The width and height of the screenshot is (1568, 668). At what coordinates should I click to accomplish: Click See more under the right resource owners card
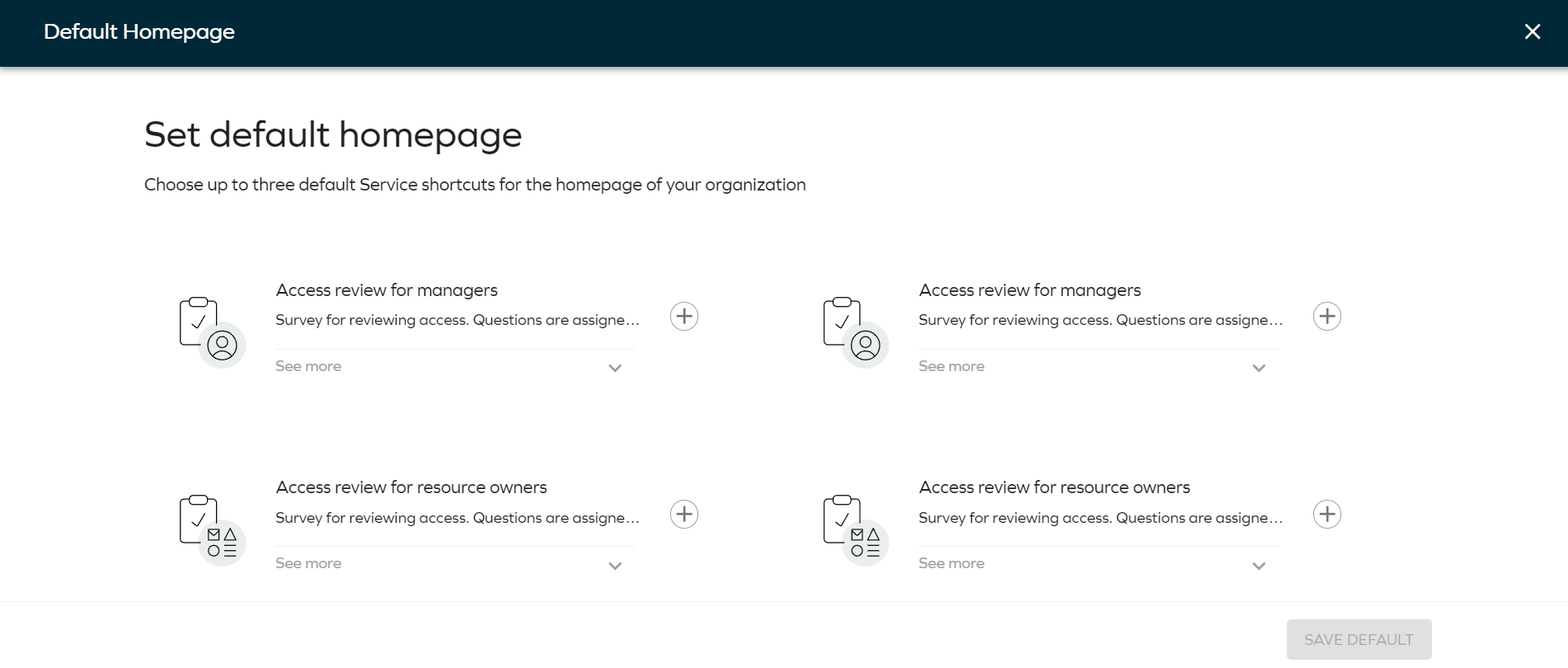[x=951, y=563]
